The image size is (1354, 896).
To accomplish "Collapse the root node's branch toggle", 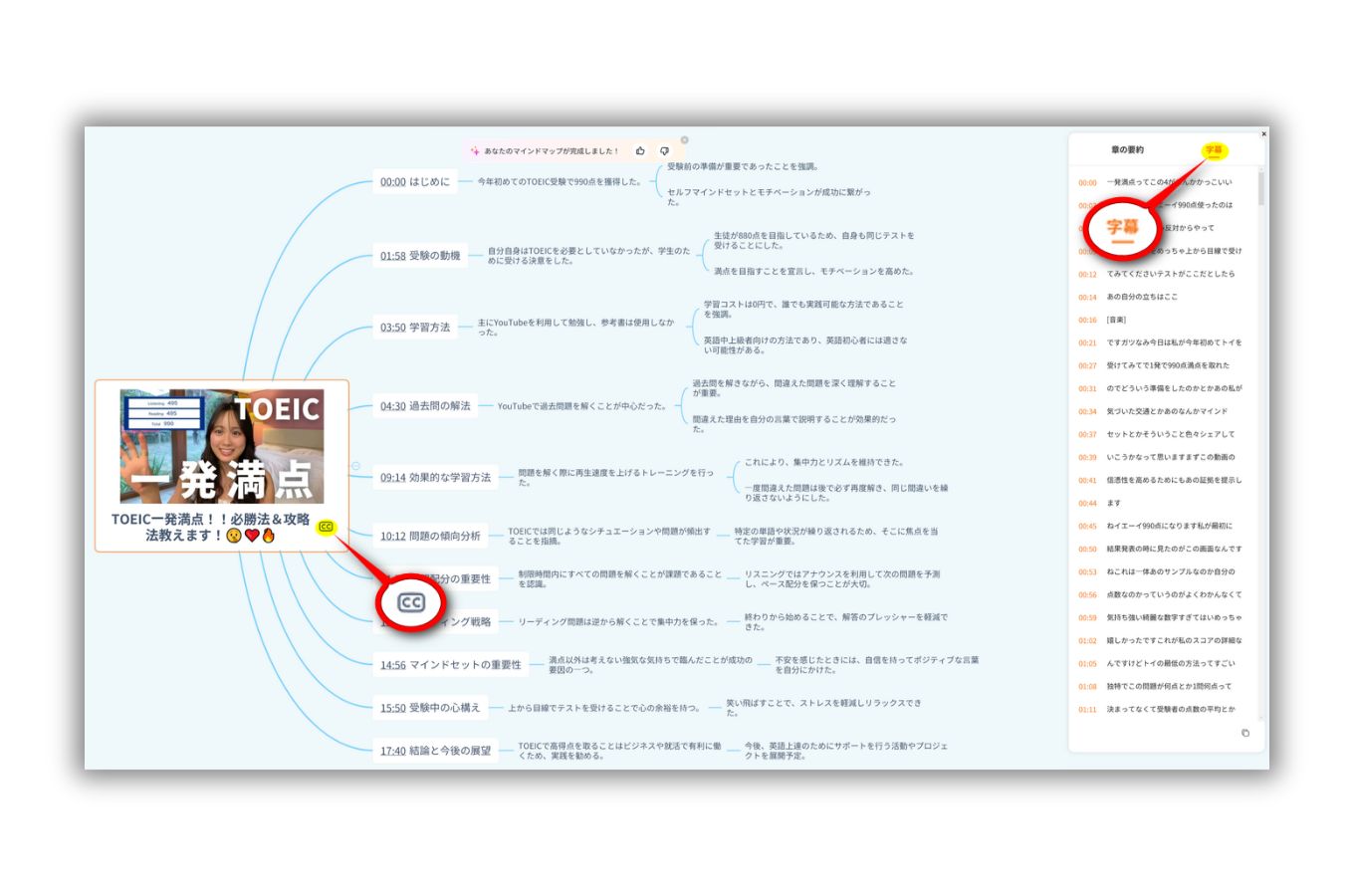I will pos(355,466).
